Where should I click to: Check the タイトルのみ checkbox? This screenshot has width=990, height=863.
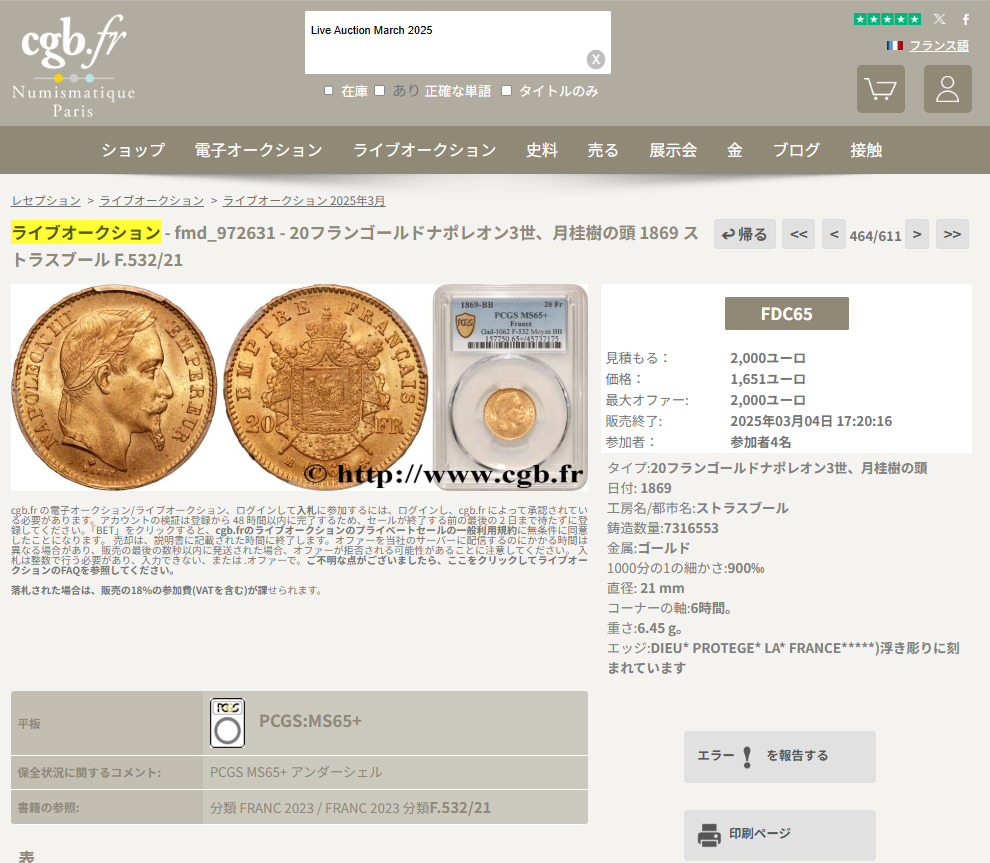[506, 91]
